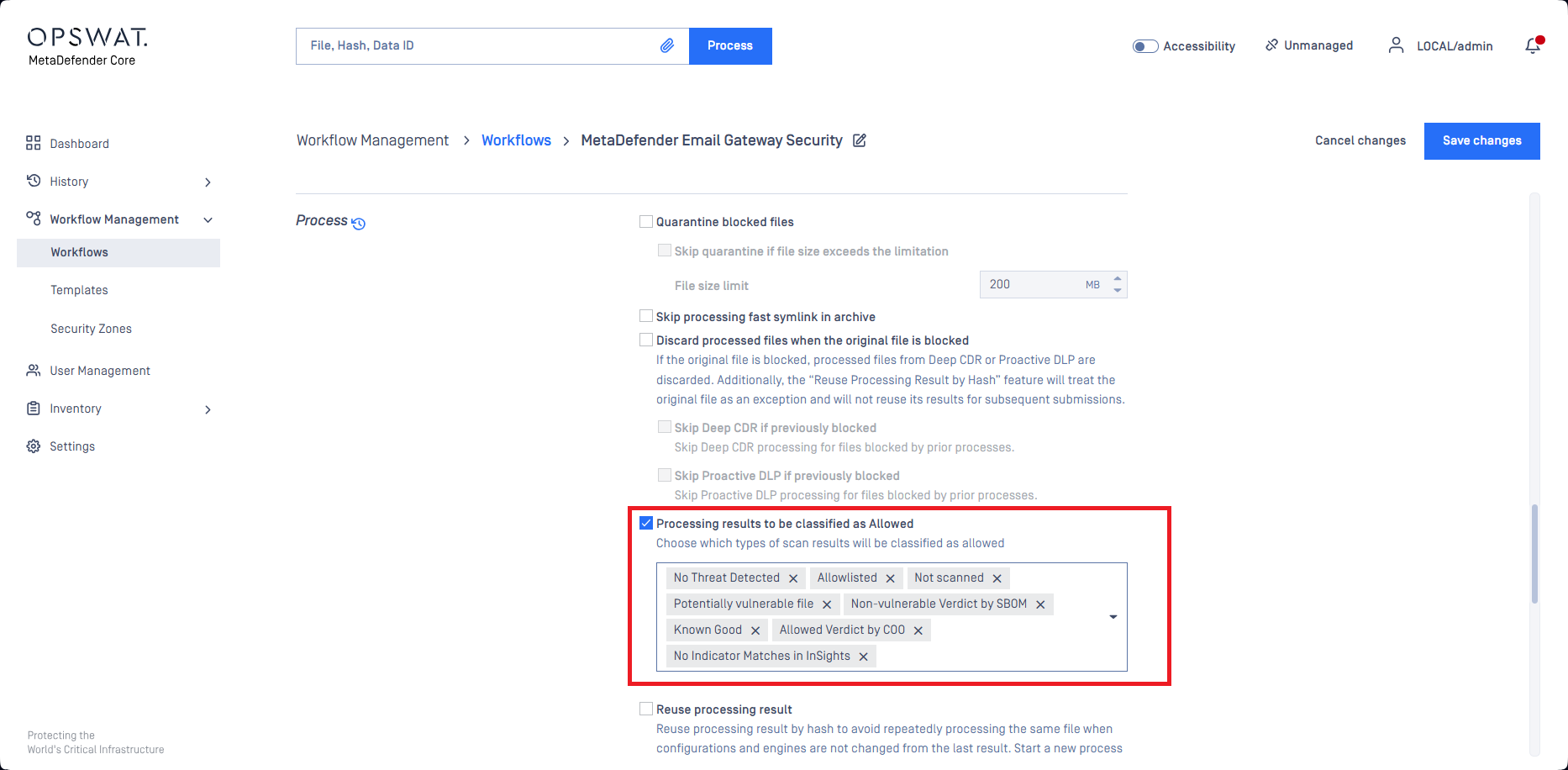Image resolution: width=1568 pixels, height=770 pixels.
Task: Check Skip quarantine if file size exceeds limitation
Action: pyautogui.click(x=665, y=251)
